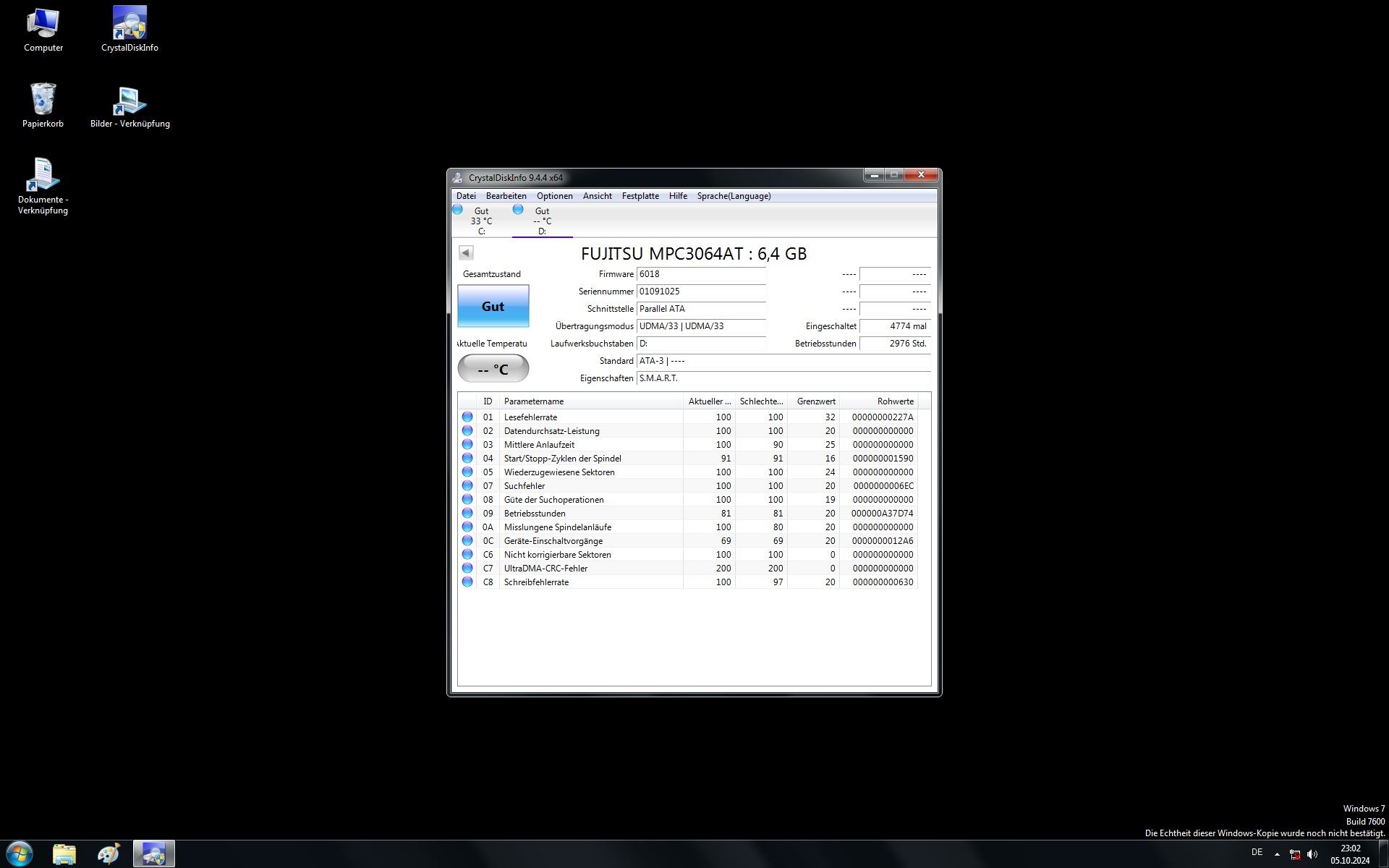Viewport: 1389px width, 868px height.
Task: Click the status orb for Lesefehlerrate row
Action: pos(467,417)
